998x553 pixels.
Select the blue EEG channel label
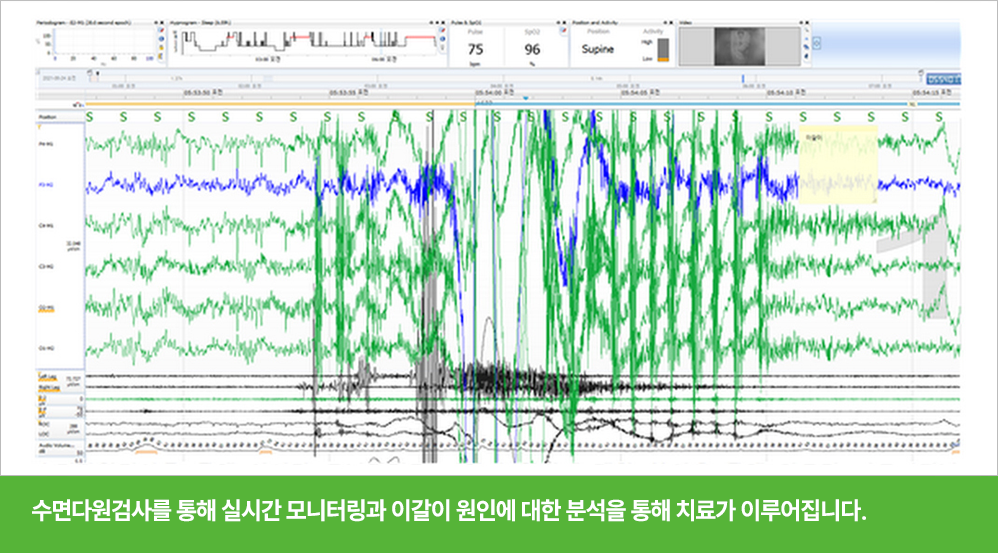[46, 185]
